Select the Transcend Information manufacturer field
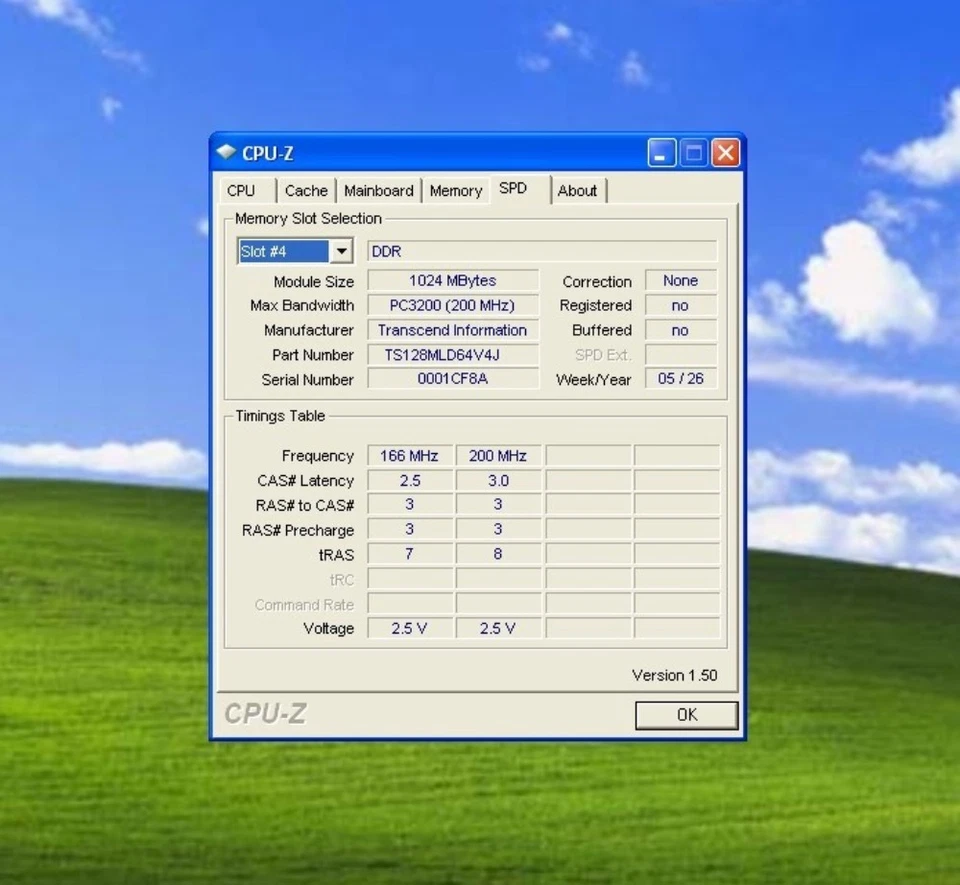Image resolution: width=960 pixels, height=885 pixels. point(453,330)
